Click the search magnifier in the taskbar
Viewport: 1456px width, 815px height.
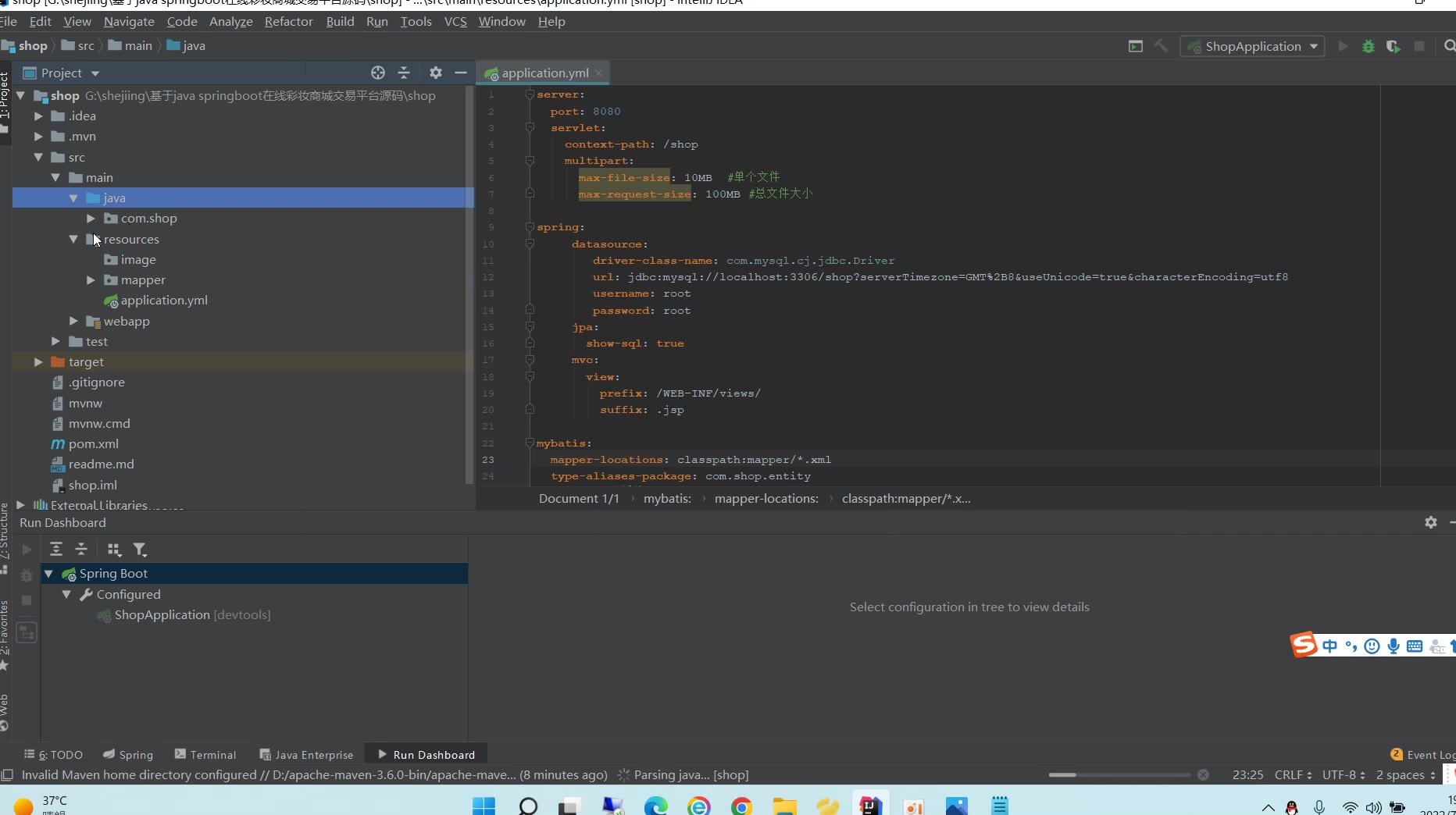pyautogui.click(x=528, y=806)
